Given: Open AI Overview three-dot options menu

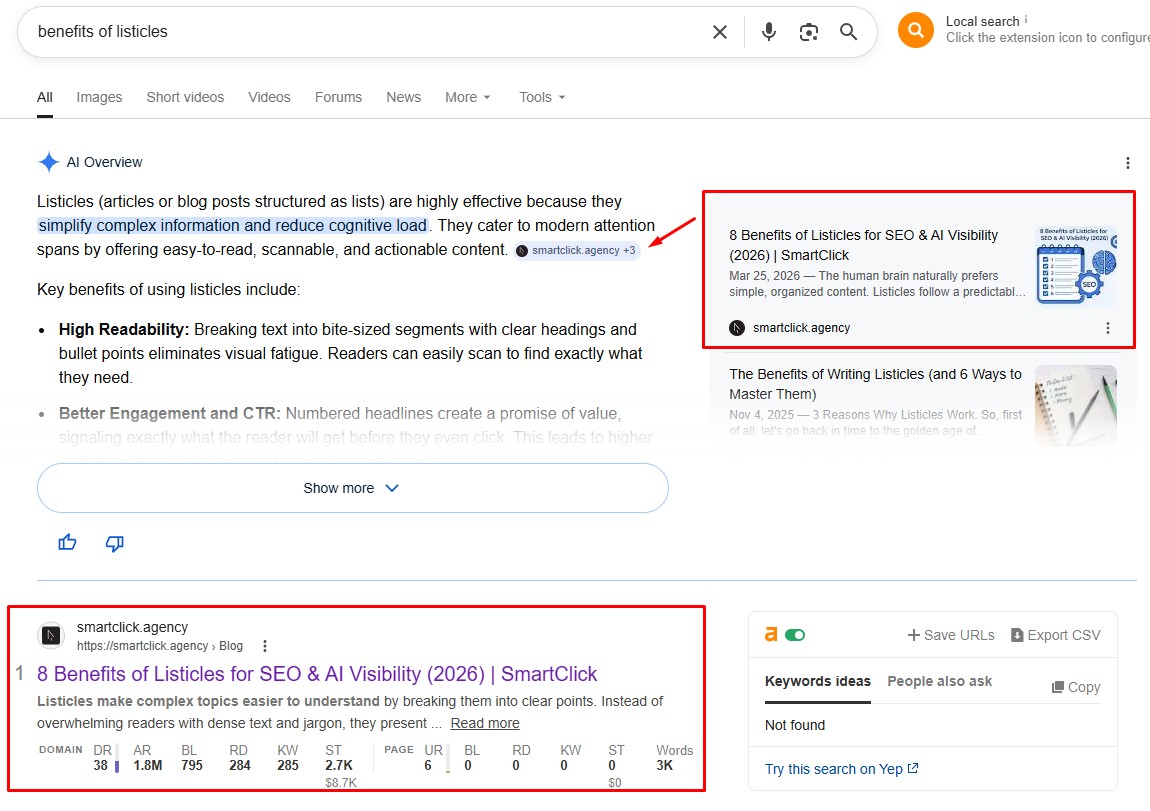Looking at the screenshot, I should [x=1127, y=163].
